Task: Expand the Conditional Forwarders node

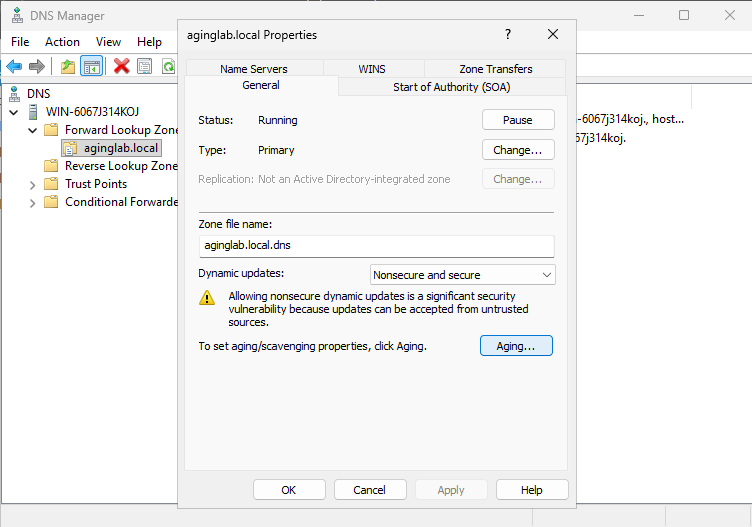Action: coord(32,203)
